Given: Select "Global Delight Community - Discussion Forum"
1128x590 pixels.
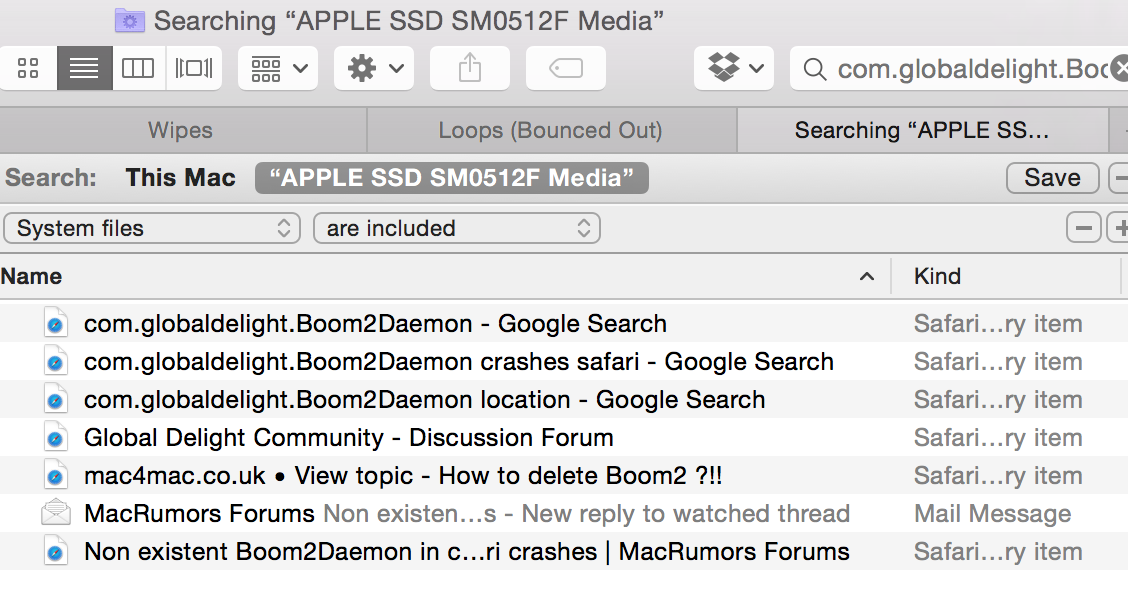Looking at the screenshot, I should click(x=564, y=438).
